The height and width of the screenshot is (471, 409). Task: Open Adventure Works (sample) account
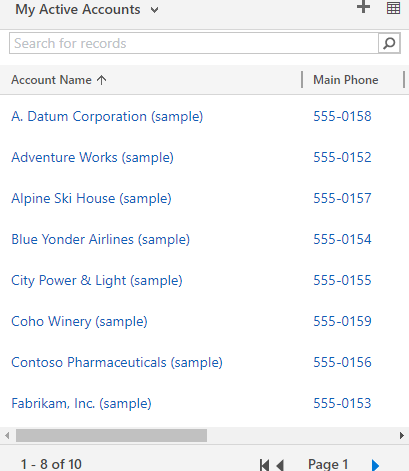tap(92, 158)
